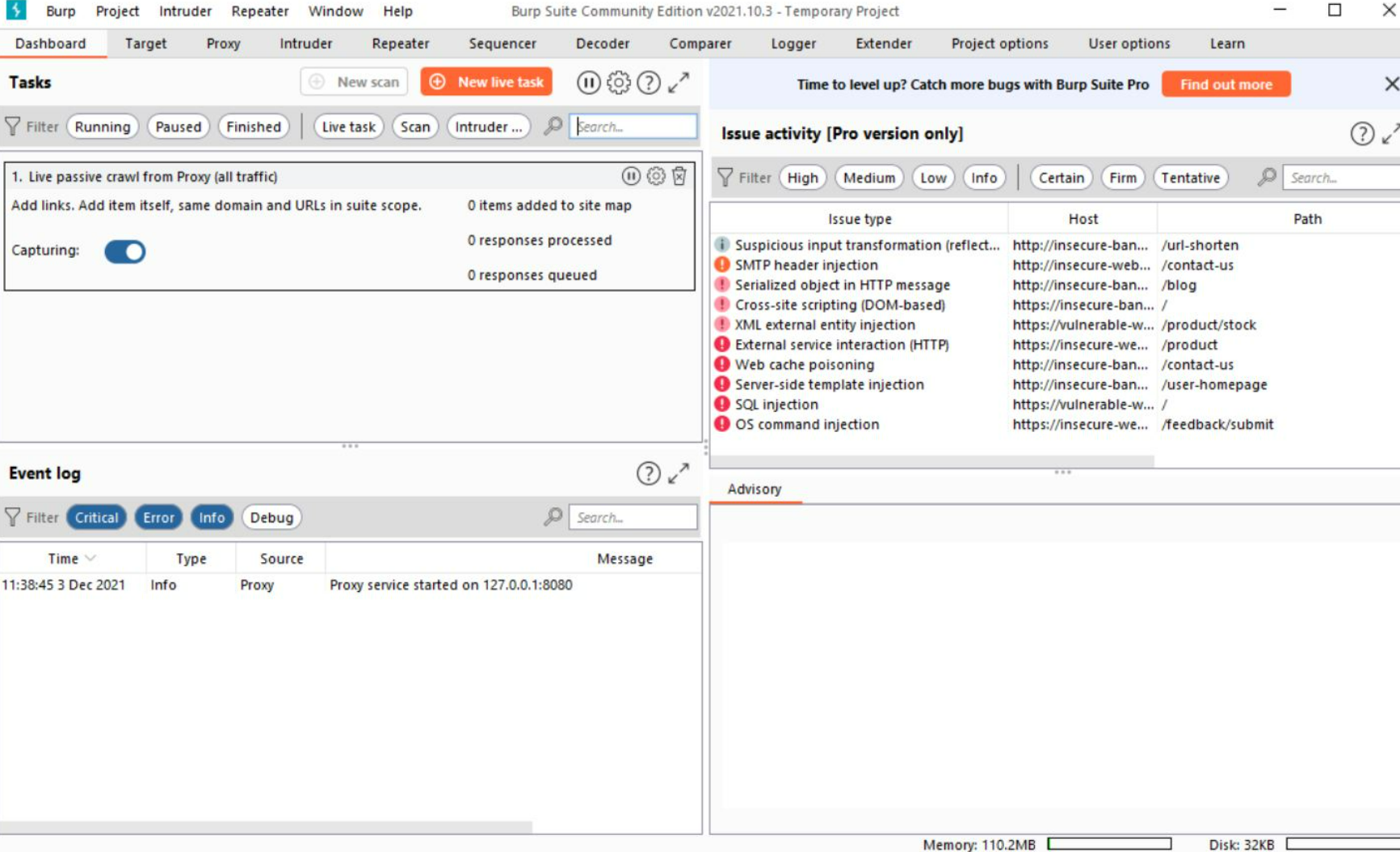Click the Tasks filter funnel icon

(13, 127)
